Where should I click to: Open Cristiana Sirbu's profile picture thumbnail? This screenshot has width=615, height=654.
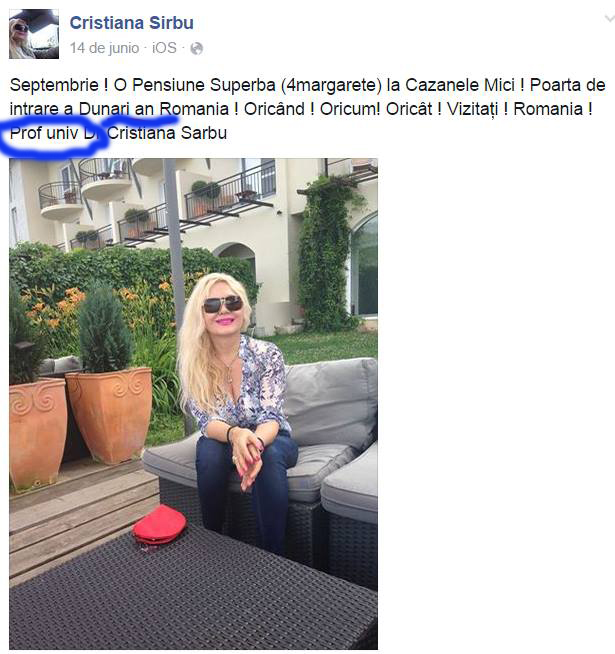point(34,34)
